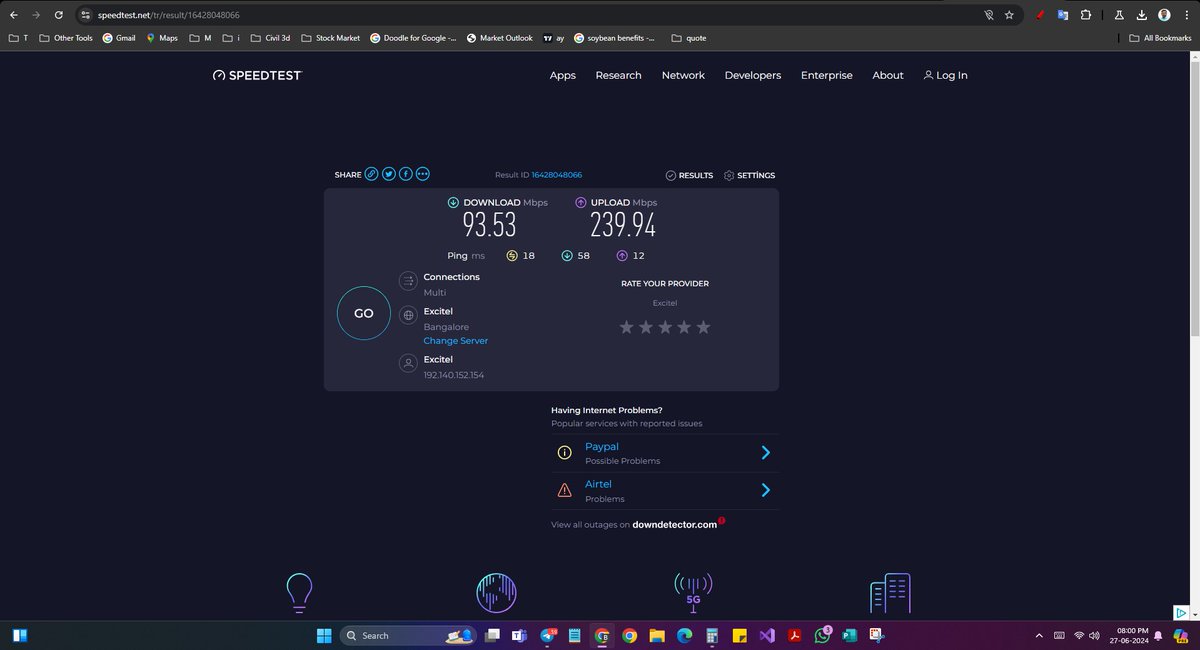
Task: Open Other Tools bookmark folder
Action: pyautogui.click(x=65, y=38)
